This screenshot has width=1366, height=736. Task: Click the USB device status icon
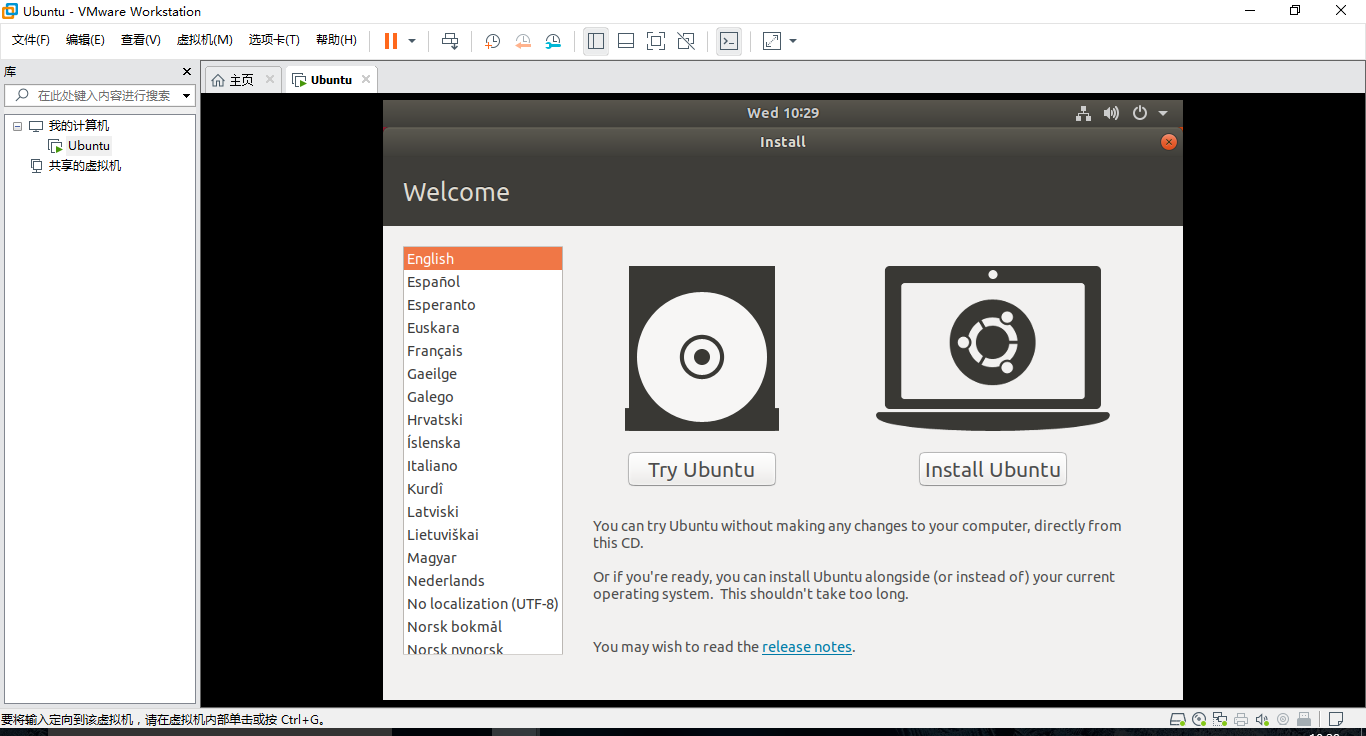(x=1304, y=719)
